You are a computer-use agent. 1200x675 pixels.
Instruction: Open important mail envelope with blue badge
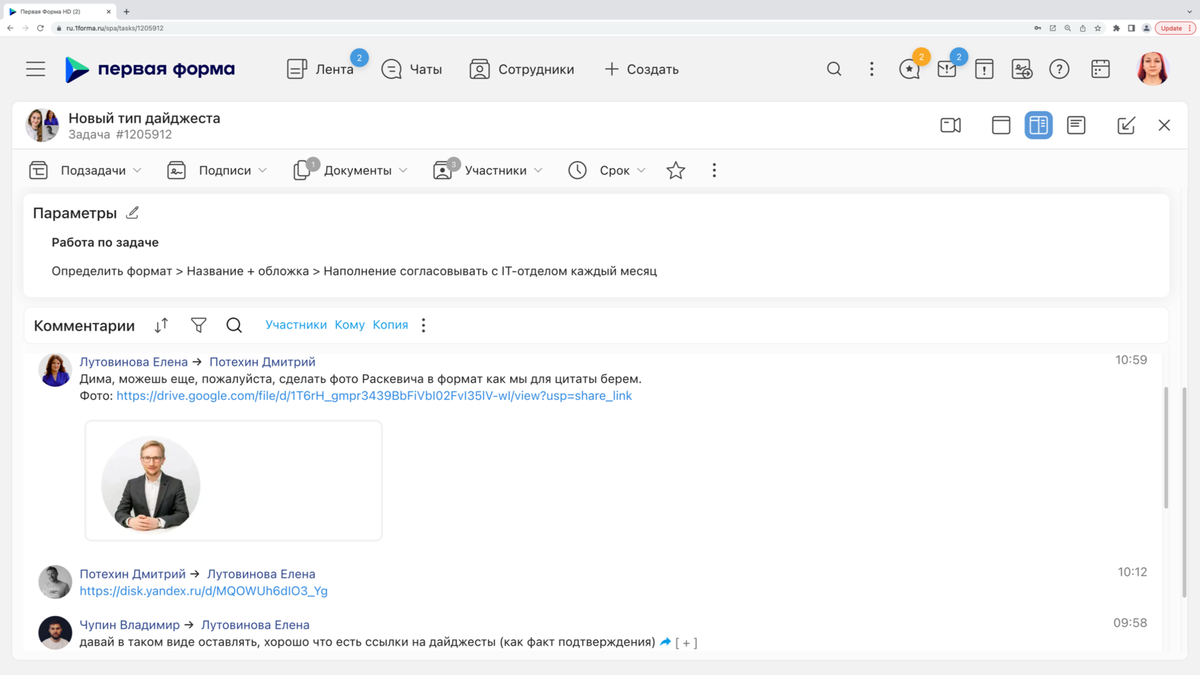click(948, 67)
